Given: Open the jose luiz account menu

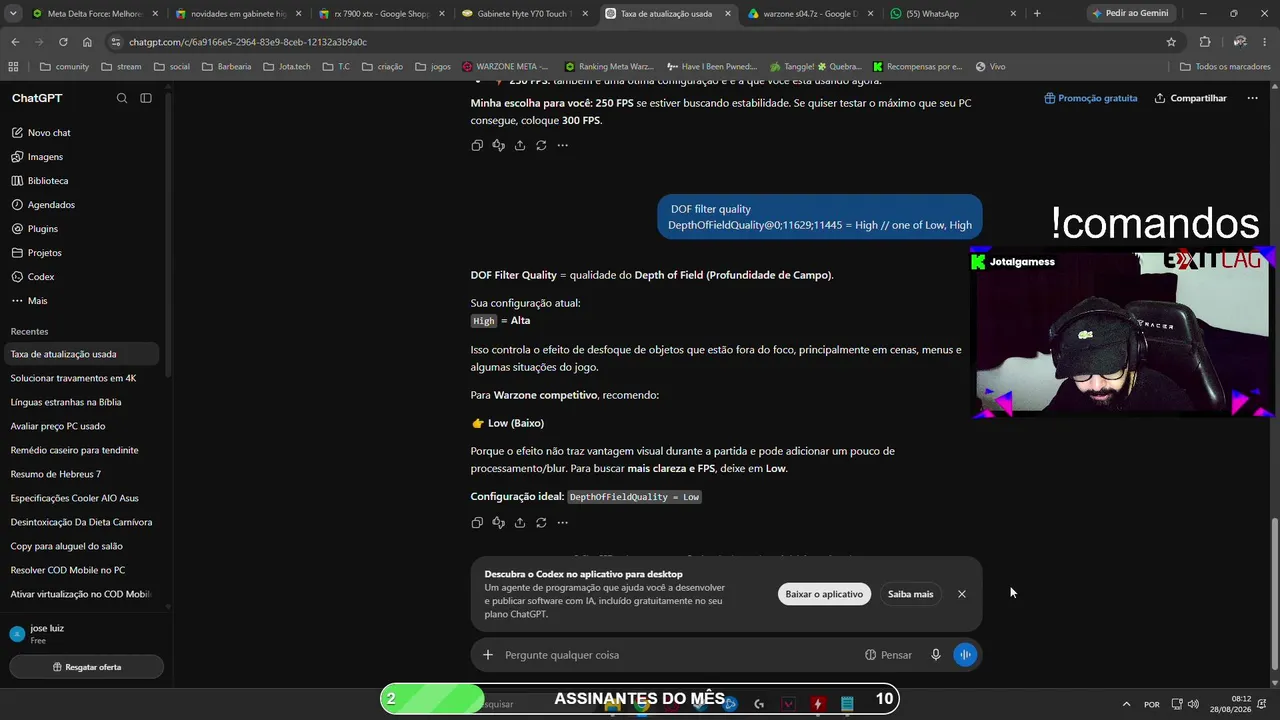Looking at the screenshot, I should [x=84, y=634].
